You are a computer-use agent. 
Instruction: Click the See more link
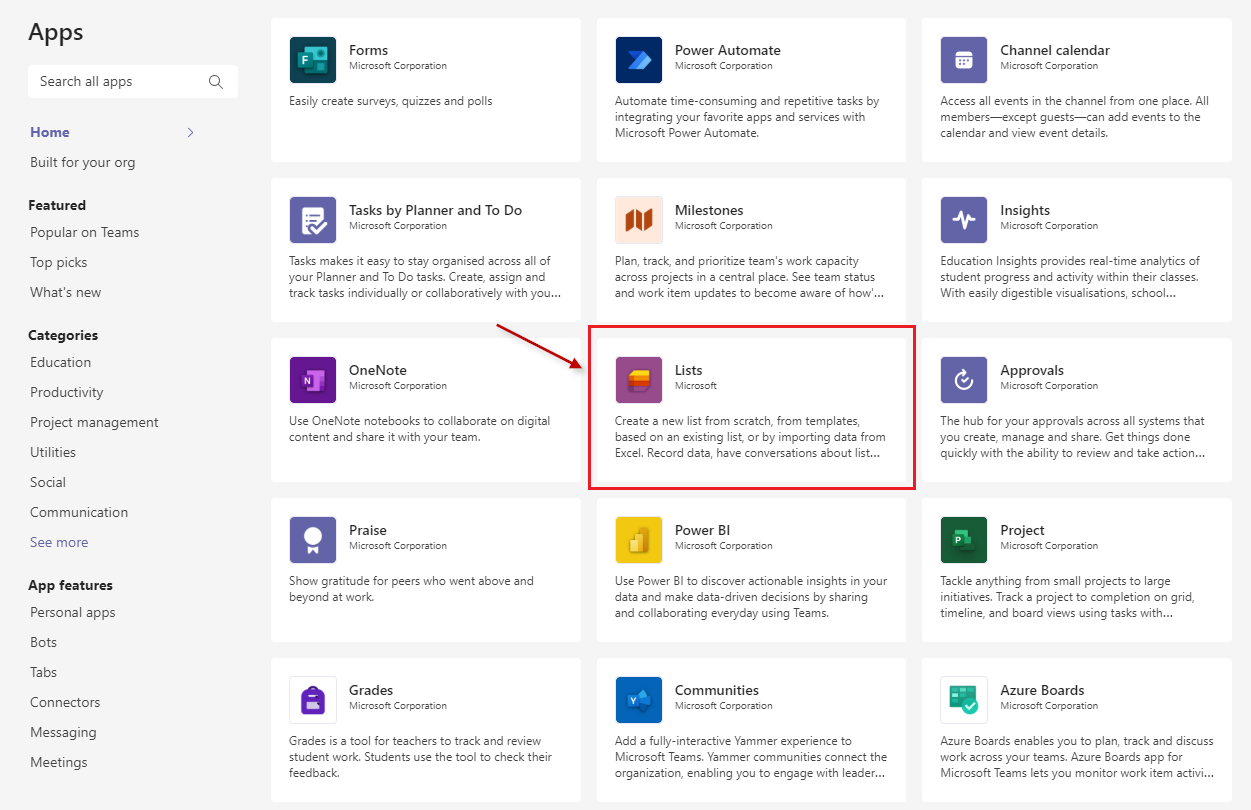59,542
